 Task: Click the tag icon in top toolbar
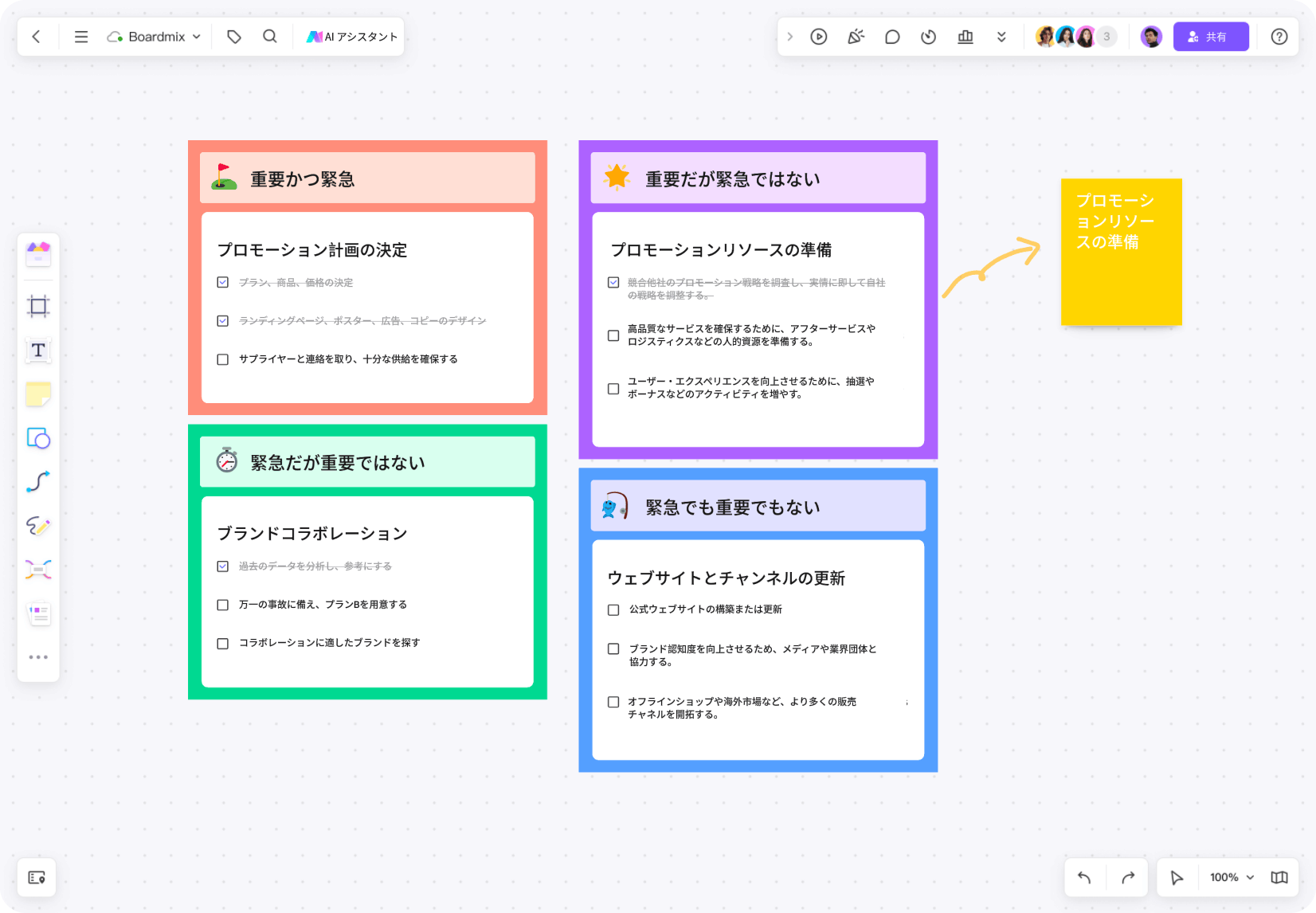(x=234, y=37)
